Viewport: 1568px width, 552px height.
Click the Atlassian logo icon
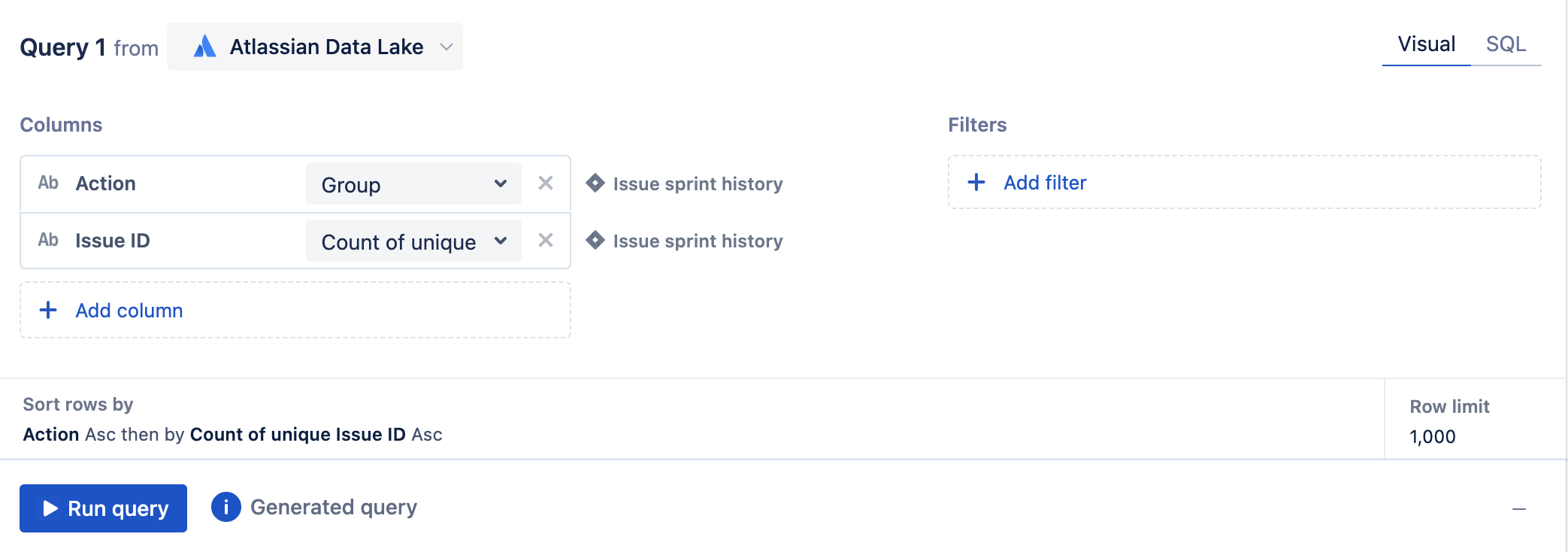tap(204, 47)
